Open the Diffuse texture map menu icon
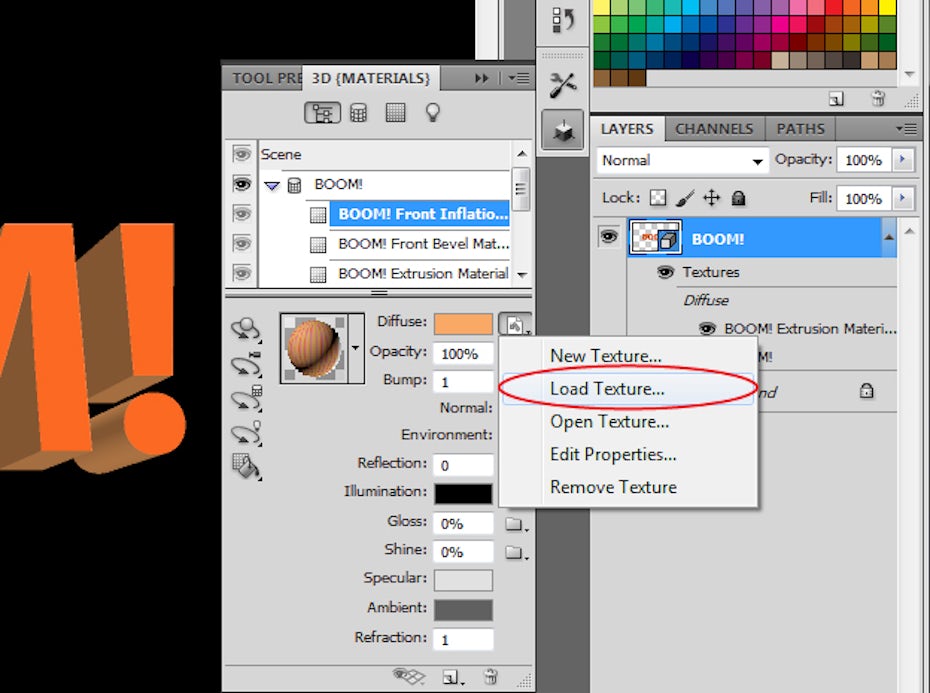930x693 pixels. point(514,324)
